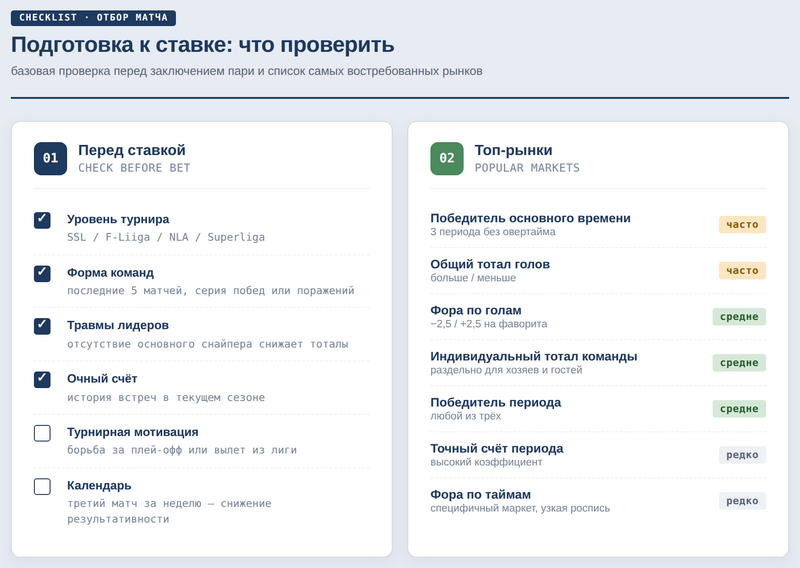
Task: Uncheck the «Уровень турнира» checkbox
Action: pyautogui.click(x=42, y=220)
